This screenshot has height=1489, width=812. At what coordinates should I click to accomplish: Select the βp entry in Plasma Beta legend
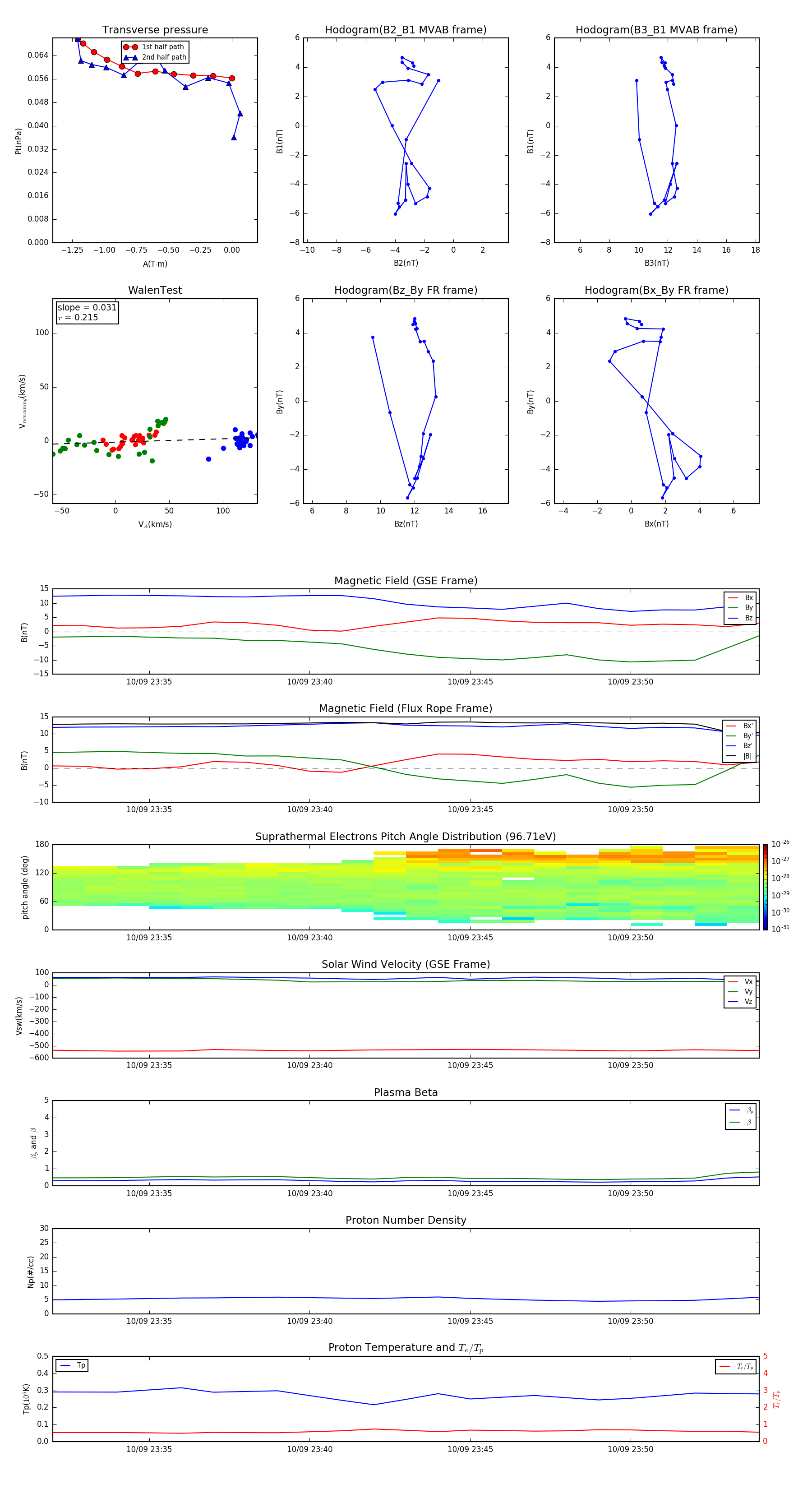coord(741,1110)
